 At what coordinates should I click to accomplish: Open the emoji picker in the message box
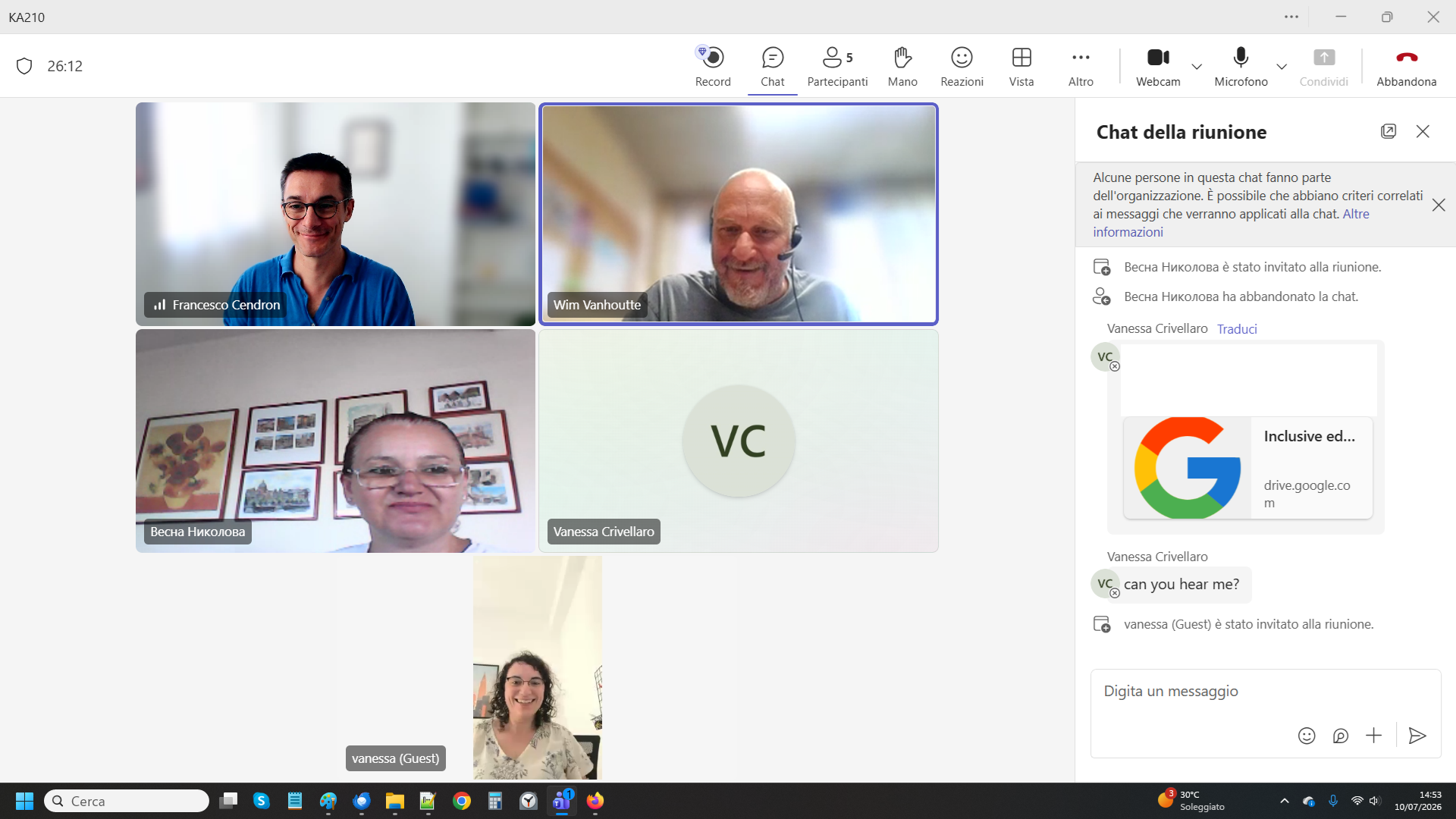[1306, 736]
